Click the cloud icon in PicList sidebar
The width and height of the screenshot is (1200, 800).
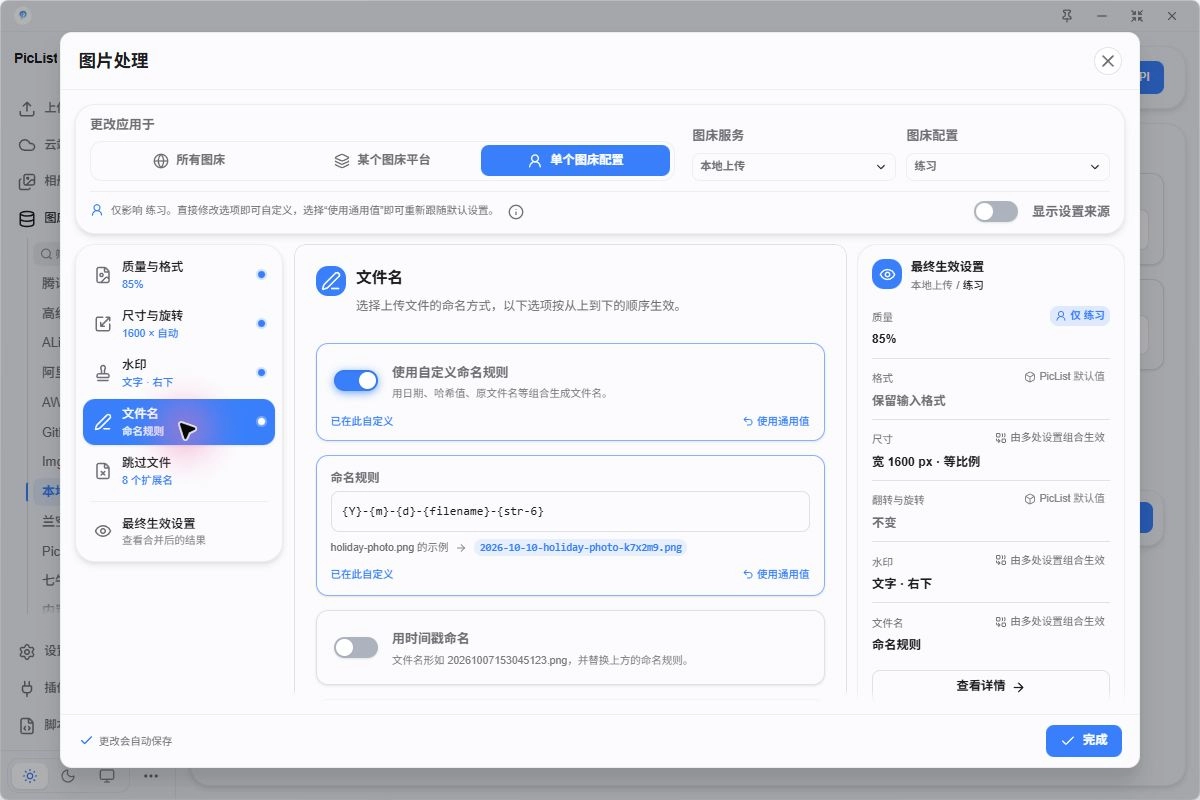pos(28,144)
